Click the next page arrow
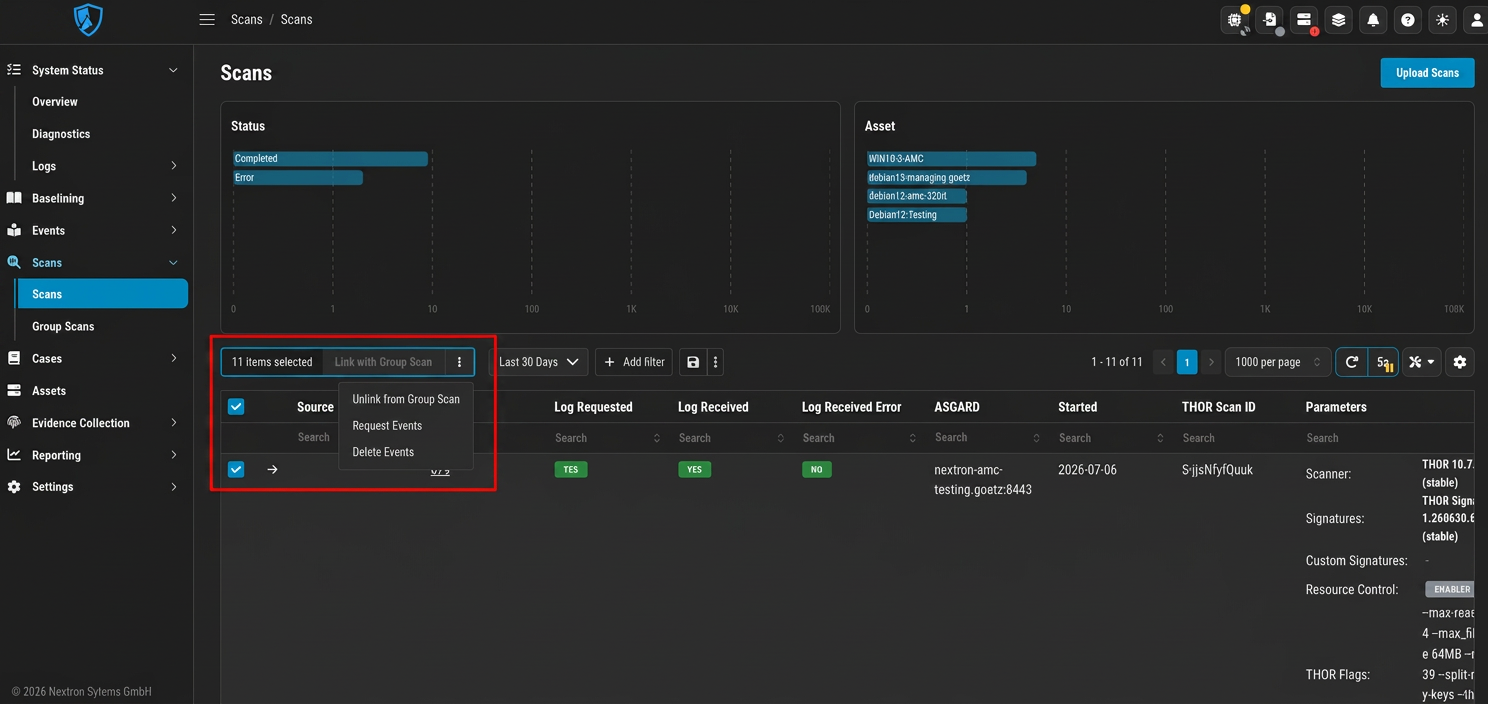This screenshot has height=704, width=1488. [1211, 362]
